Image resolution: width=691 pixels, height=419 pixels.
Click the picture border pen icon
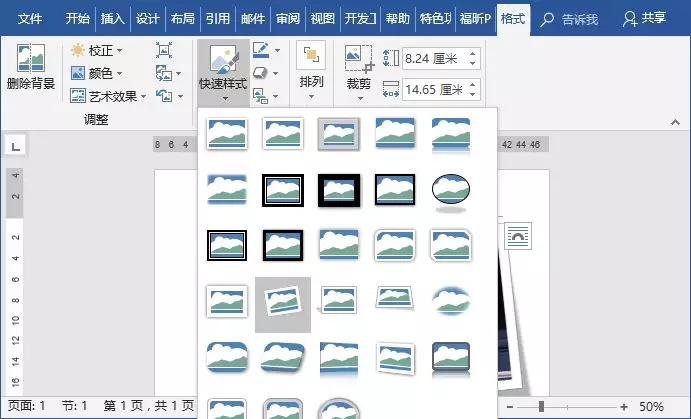click(260, 49)
